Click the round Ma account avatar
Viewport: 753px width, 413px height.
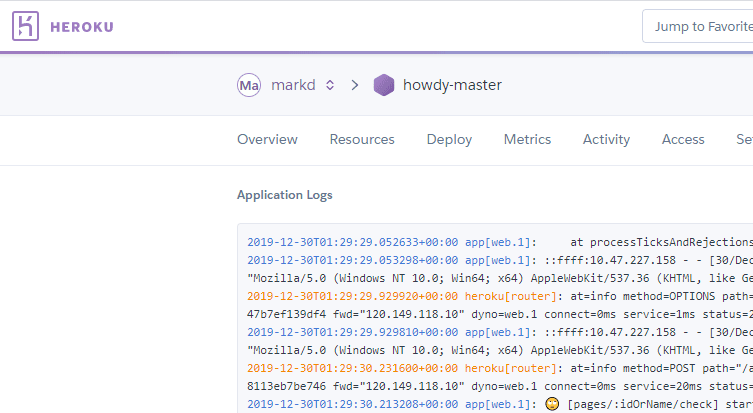[249, 85]
